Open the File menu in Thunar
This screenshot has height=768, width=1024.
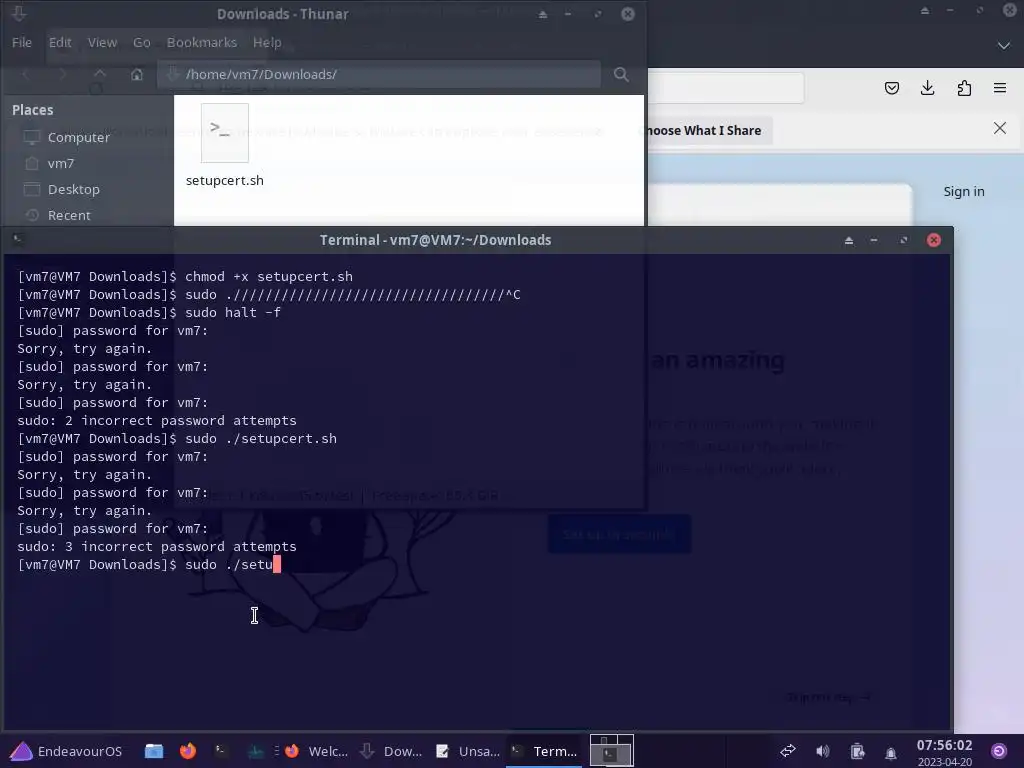pos(22,42)
